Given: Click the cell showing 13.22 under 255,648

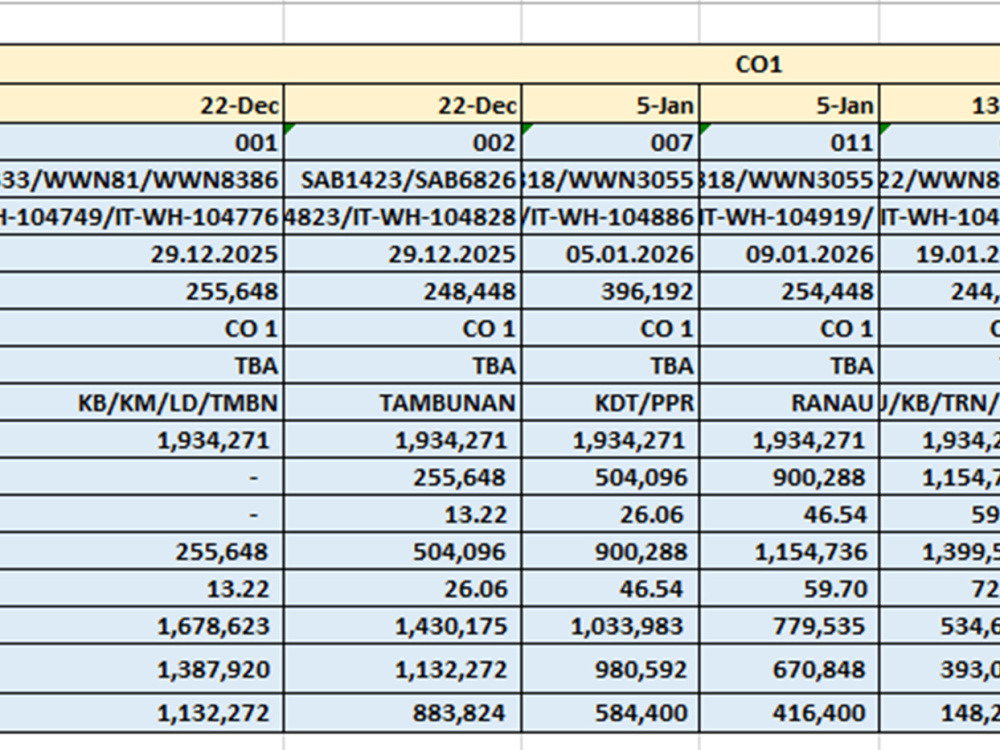Looking at the screenshot, I should click(x=142, y=589).
